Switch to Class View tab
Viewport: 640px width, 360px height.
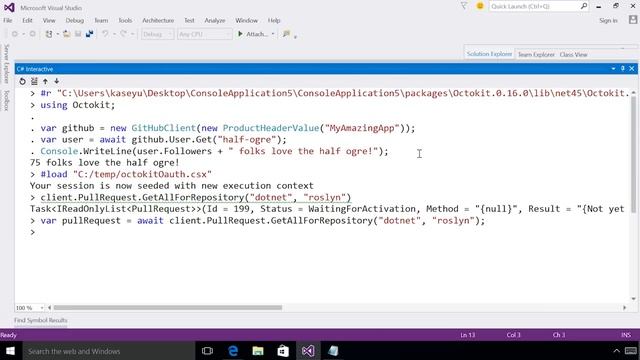pyautogui.click(x=573, y=54)
